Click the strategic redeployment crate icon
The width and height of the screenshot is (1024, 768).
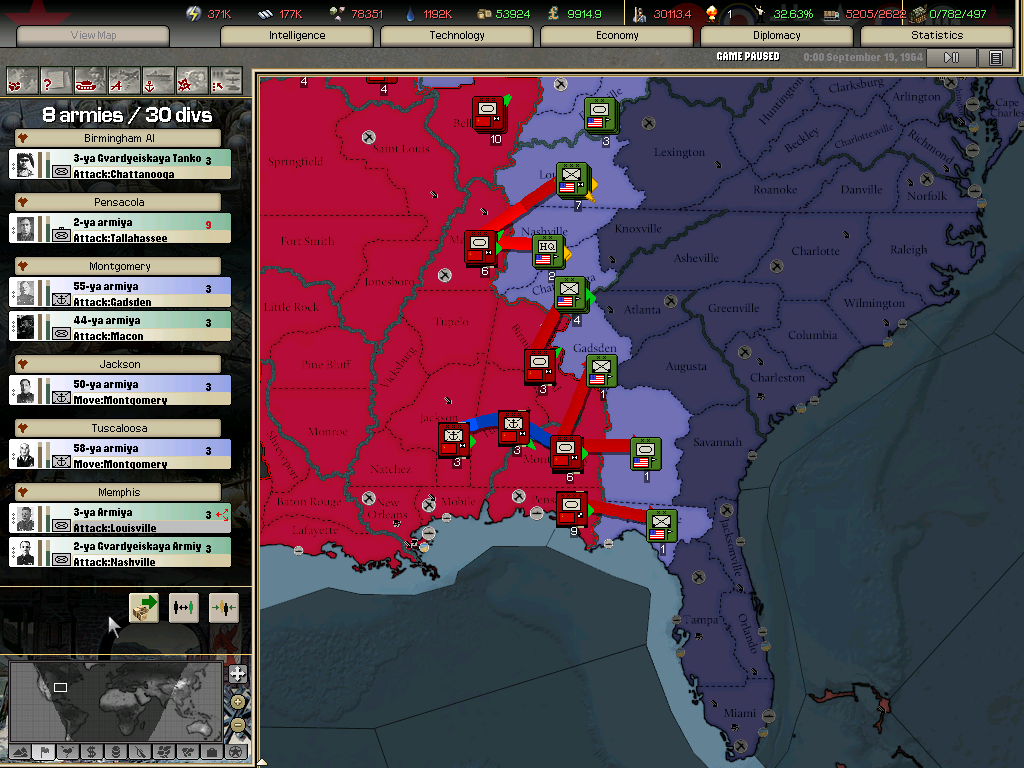tap(144, 607)
